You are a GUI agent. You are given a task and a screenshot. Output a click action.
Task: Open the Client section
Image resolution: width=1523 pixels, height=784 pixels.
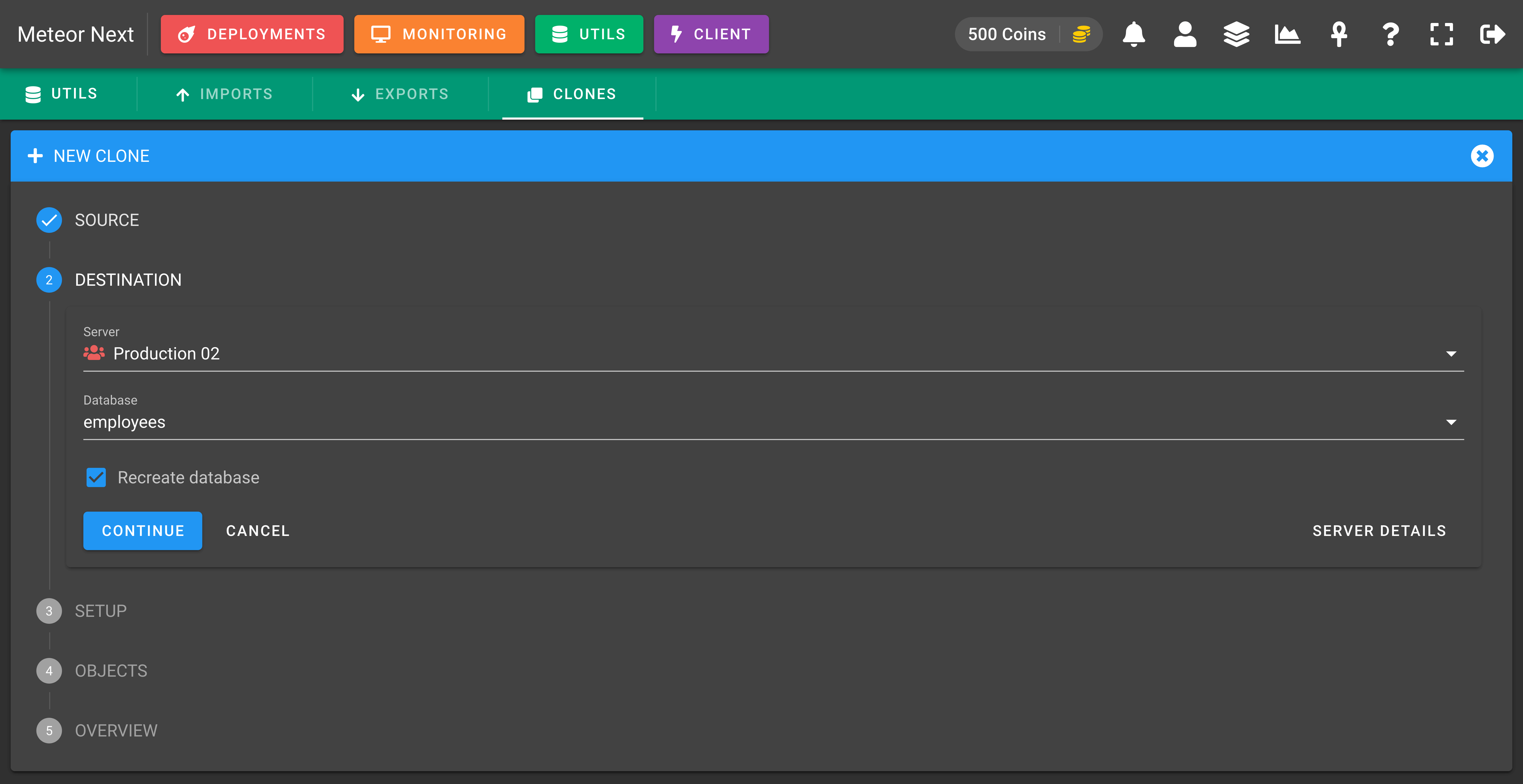coord(711,34)
